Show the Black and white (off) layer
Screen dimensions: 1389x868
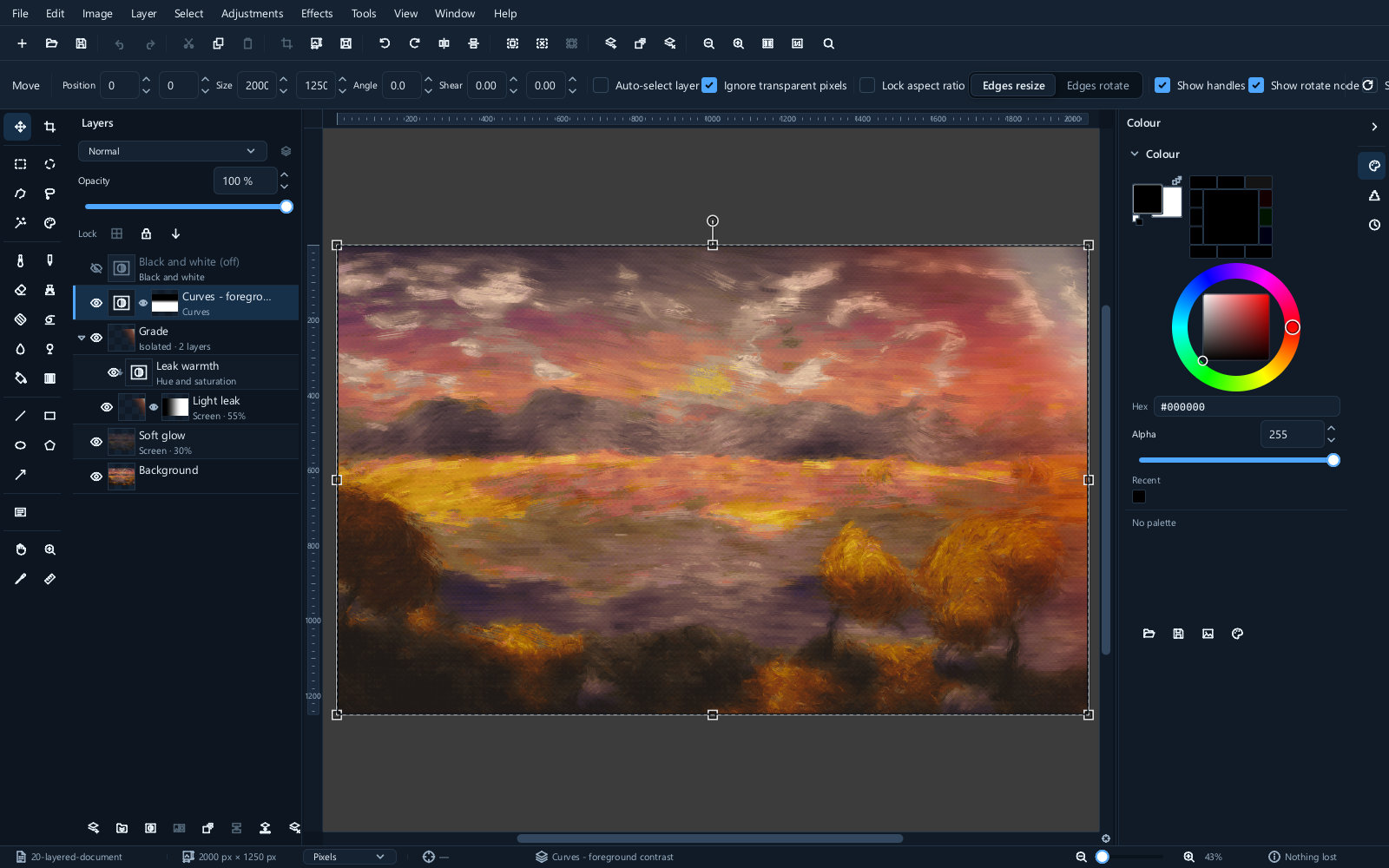point(96,268)
